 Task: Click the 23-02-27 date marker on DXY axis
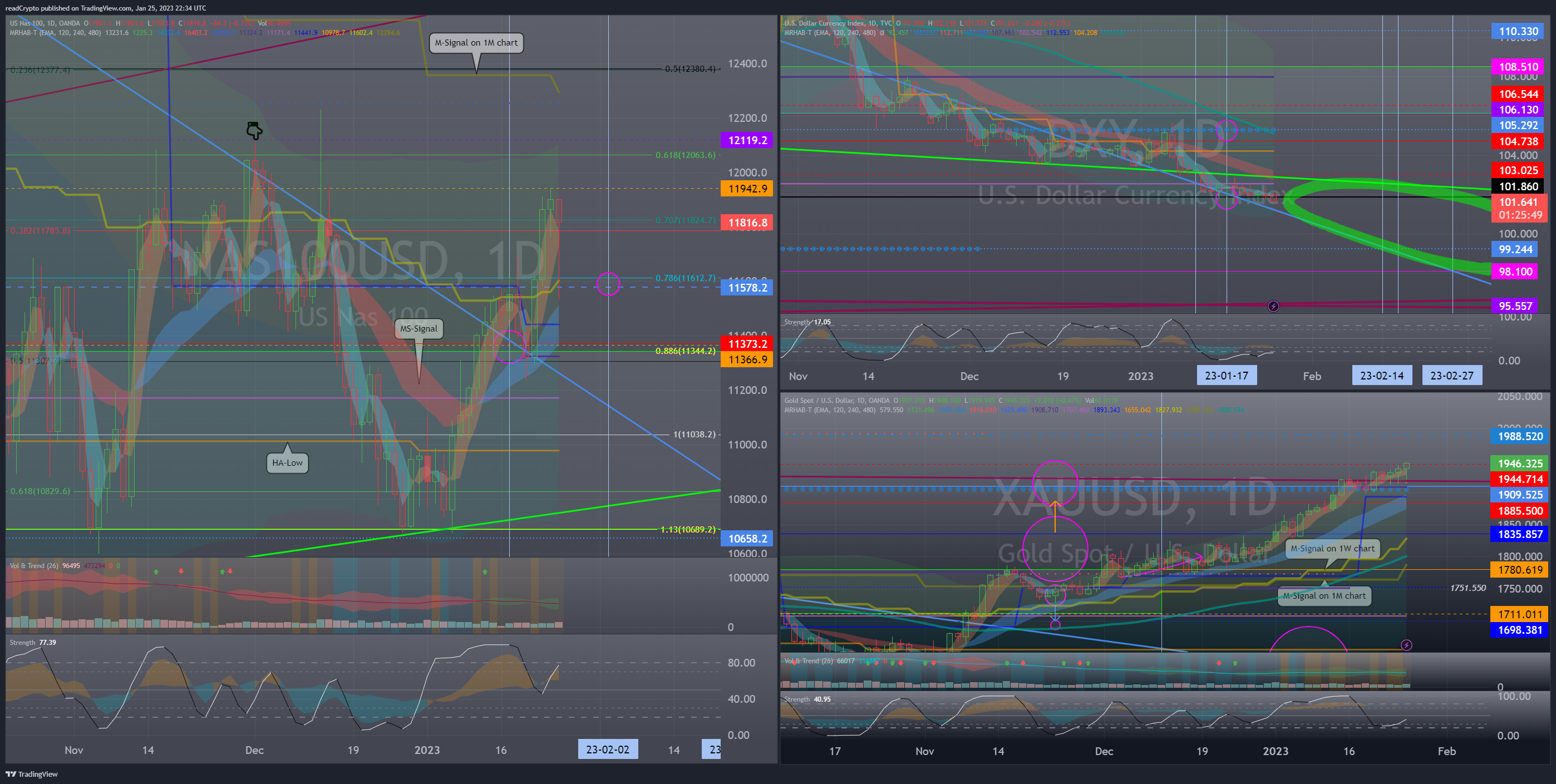pos(1451,375)
